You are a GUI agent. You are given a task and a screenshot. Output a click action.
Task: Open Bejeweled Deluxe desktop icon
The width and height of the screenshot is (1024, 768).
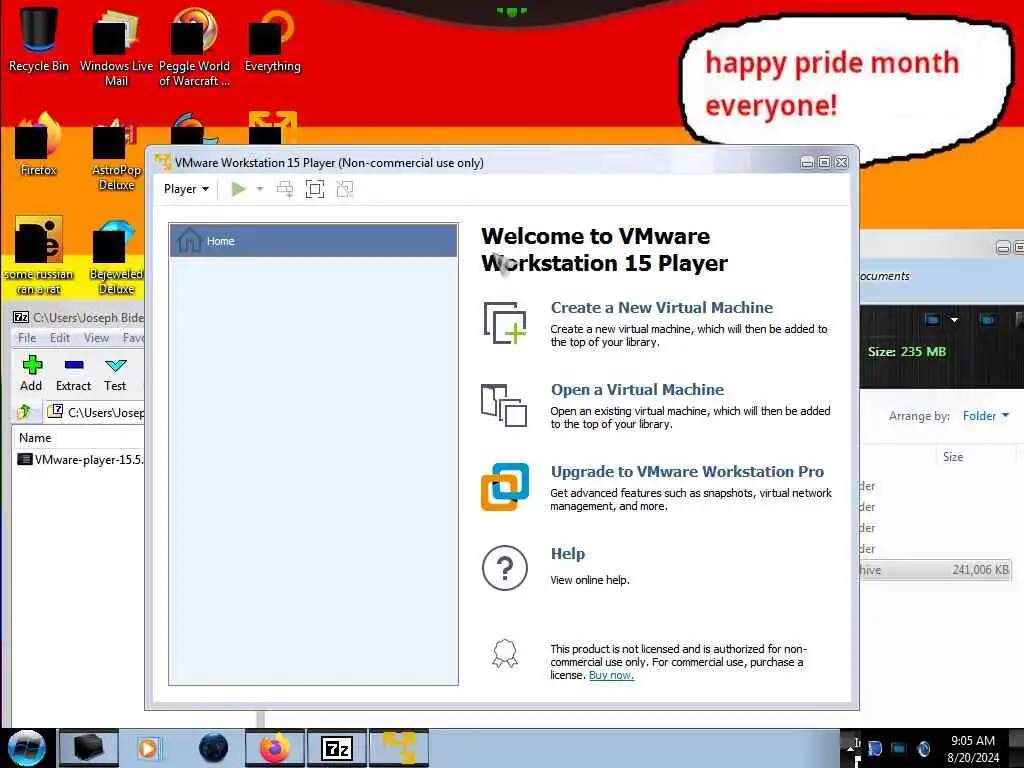pyautogui.click(x=116, y=256)
